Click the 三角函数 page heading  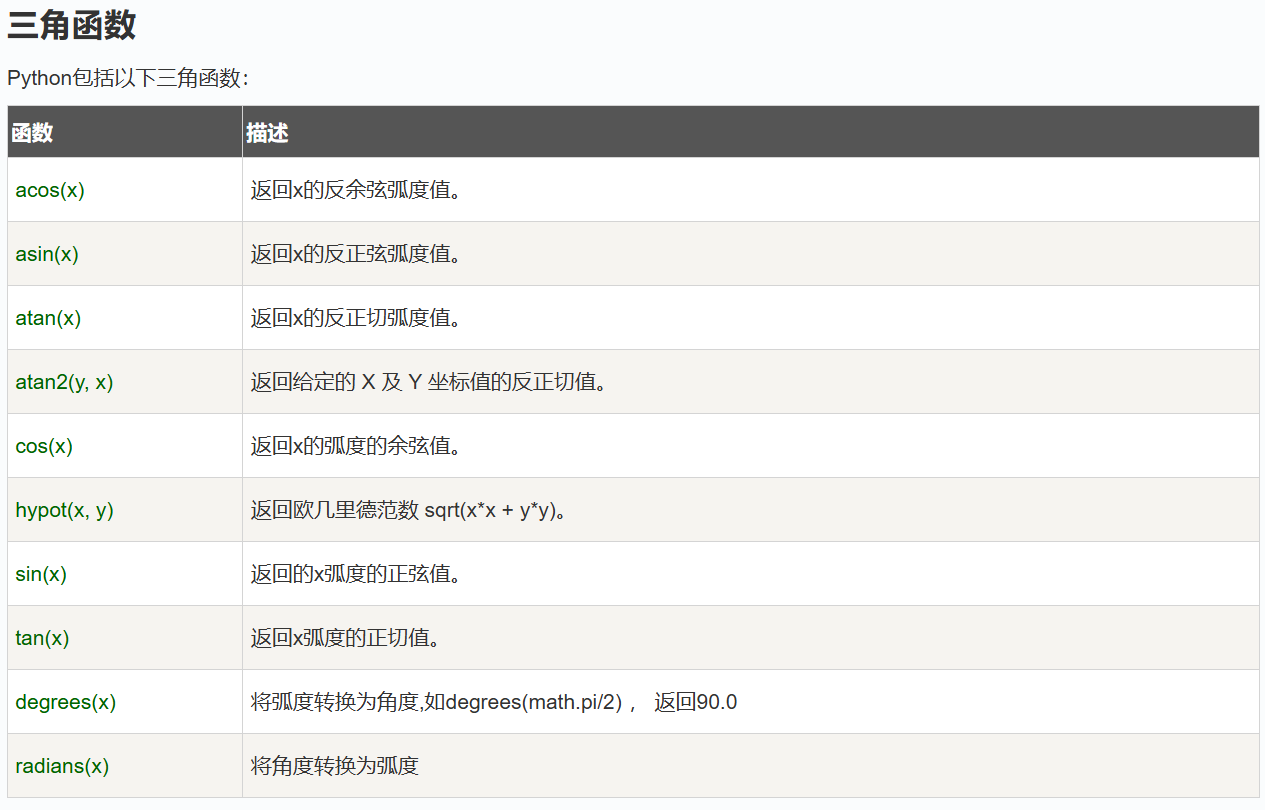(x=71, y=26)
